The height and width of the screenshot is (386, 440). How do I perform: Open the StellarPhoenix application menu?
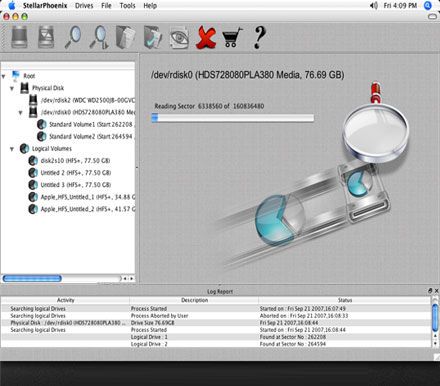pos(45,6)
